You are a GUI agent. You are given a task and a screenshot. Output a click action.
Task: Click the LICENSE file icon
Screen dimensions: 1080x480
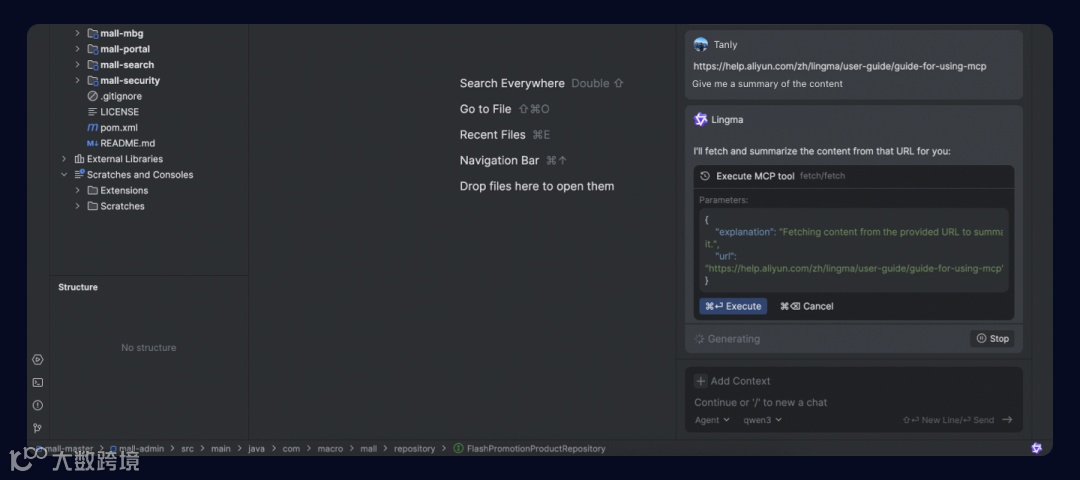pos(92,112)
